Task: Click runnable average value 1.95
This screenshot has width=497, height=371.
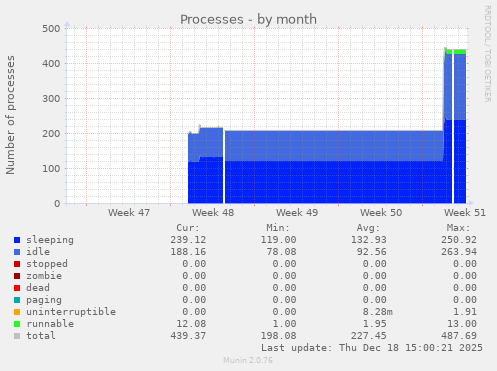Action: 374,324
